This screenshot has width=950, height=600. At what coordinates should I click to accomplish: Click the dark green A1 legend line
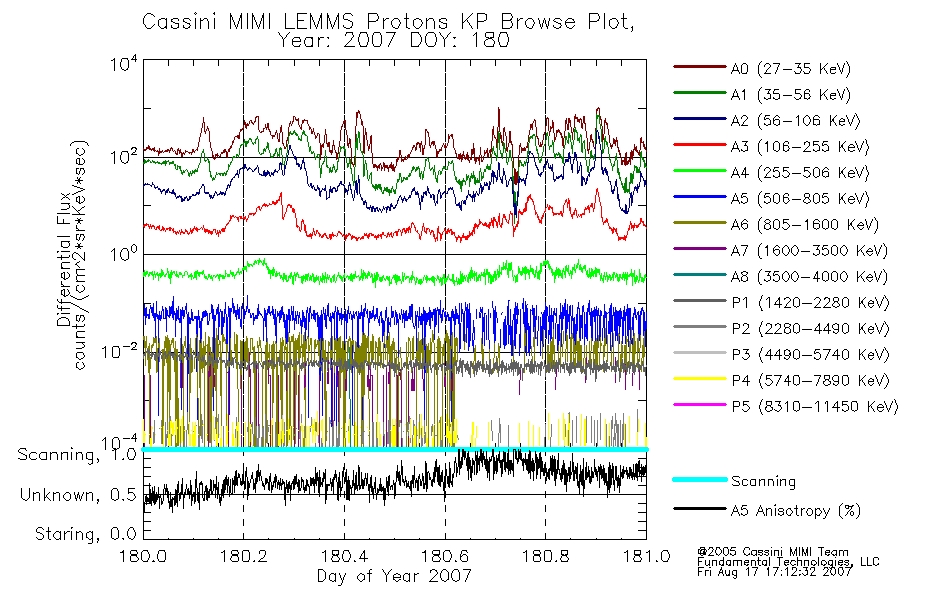[700, 93]
